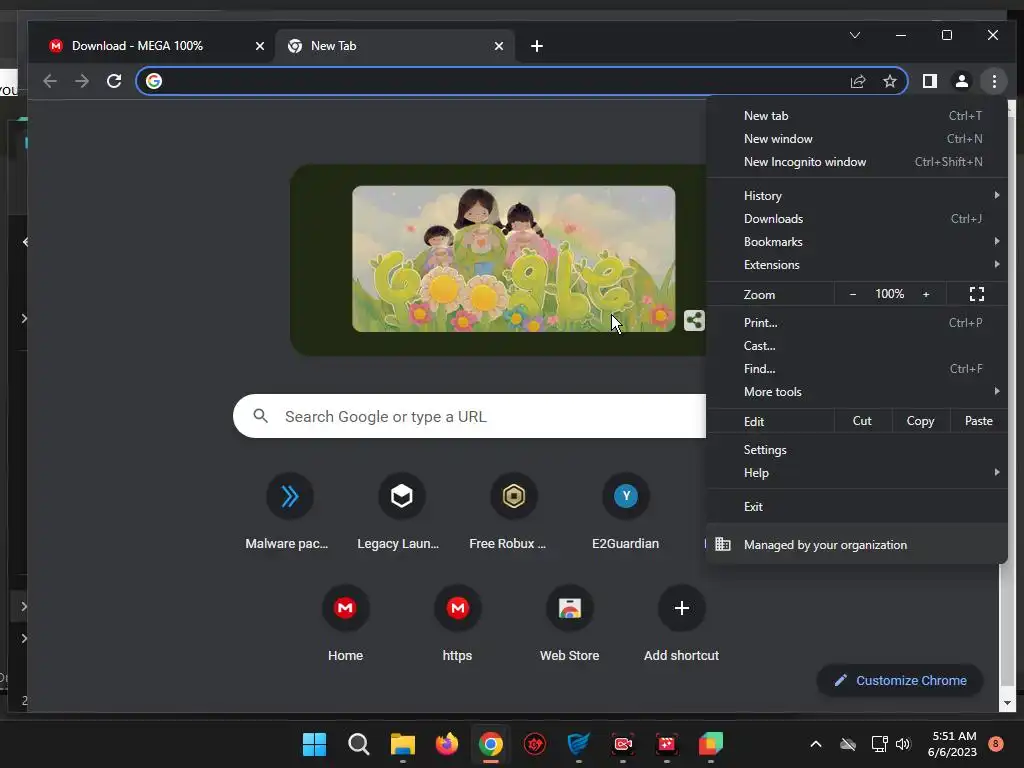The width and height of the screenshot is (1024, 768).
Task: Open a New Incognito window
Action: point(857,161)
